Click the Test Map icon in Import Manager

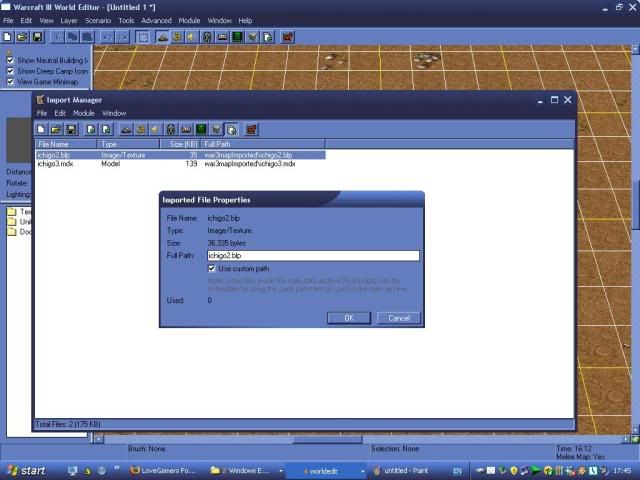251,130
